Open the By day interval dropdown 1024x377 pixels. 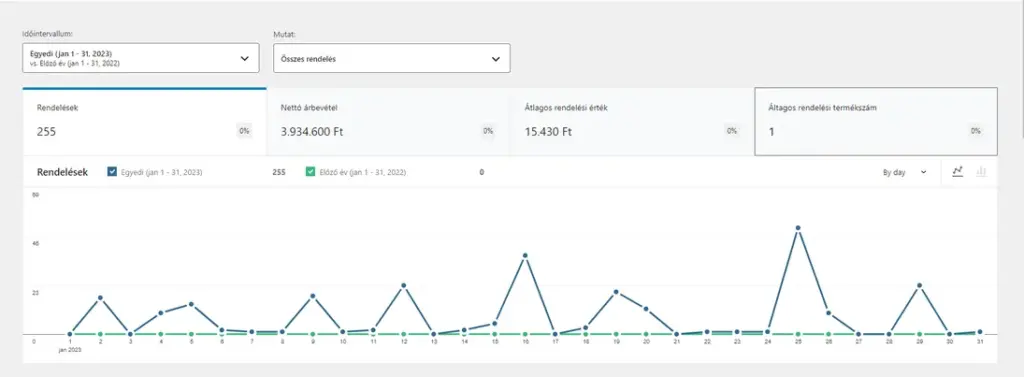point(904,172)
